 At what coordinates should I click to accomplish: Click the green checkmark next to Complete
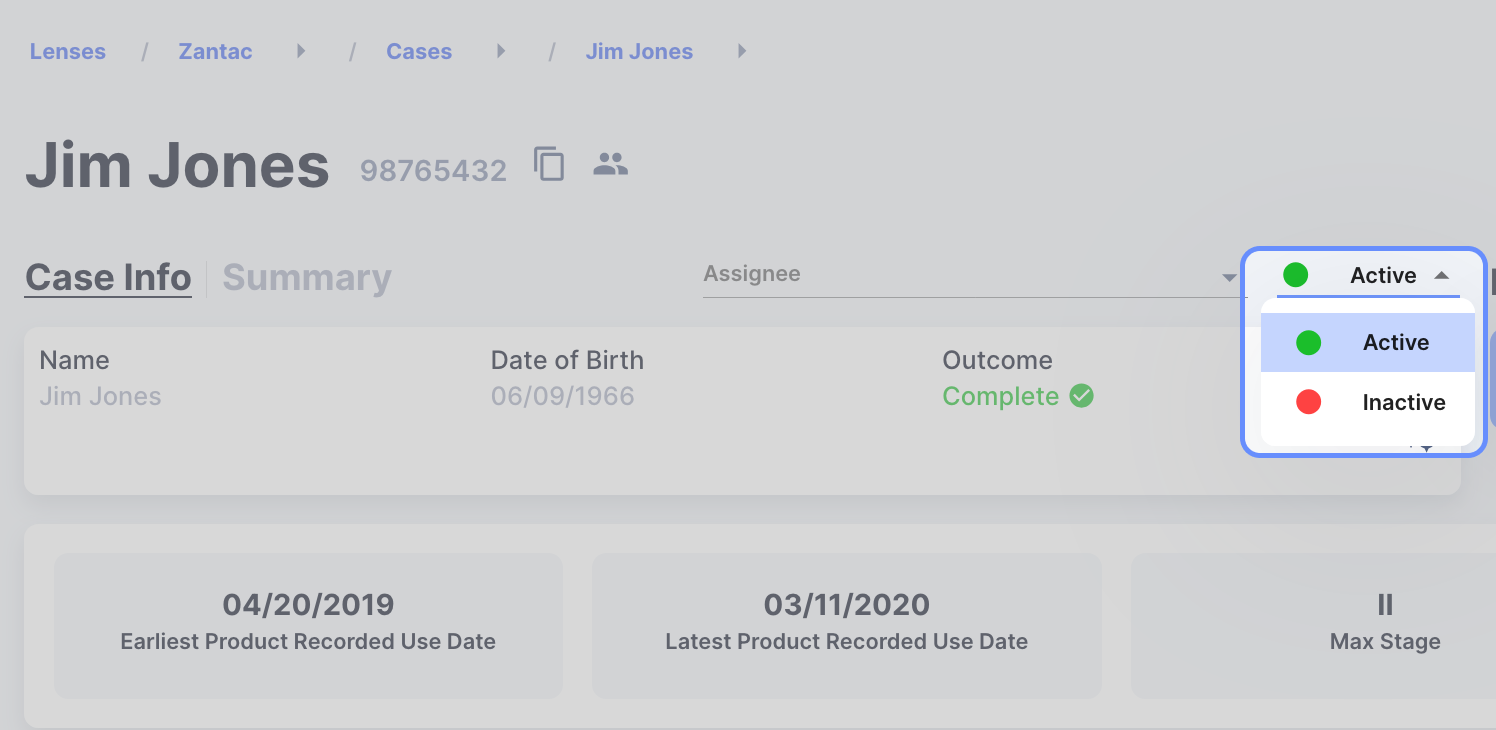point(1081,396)
